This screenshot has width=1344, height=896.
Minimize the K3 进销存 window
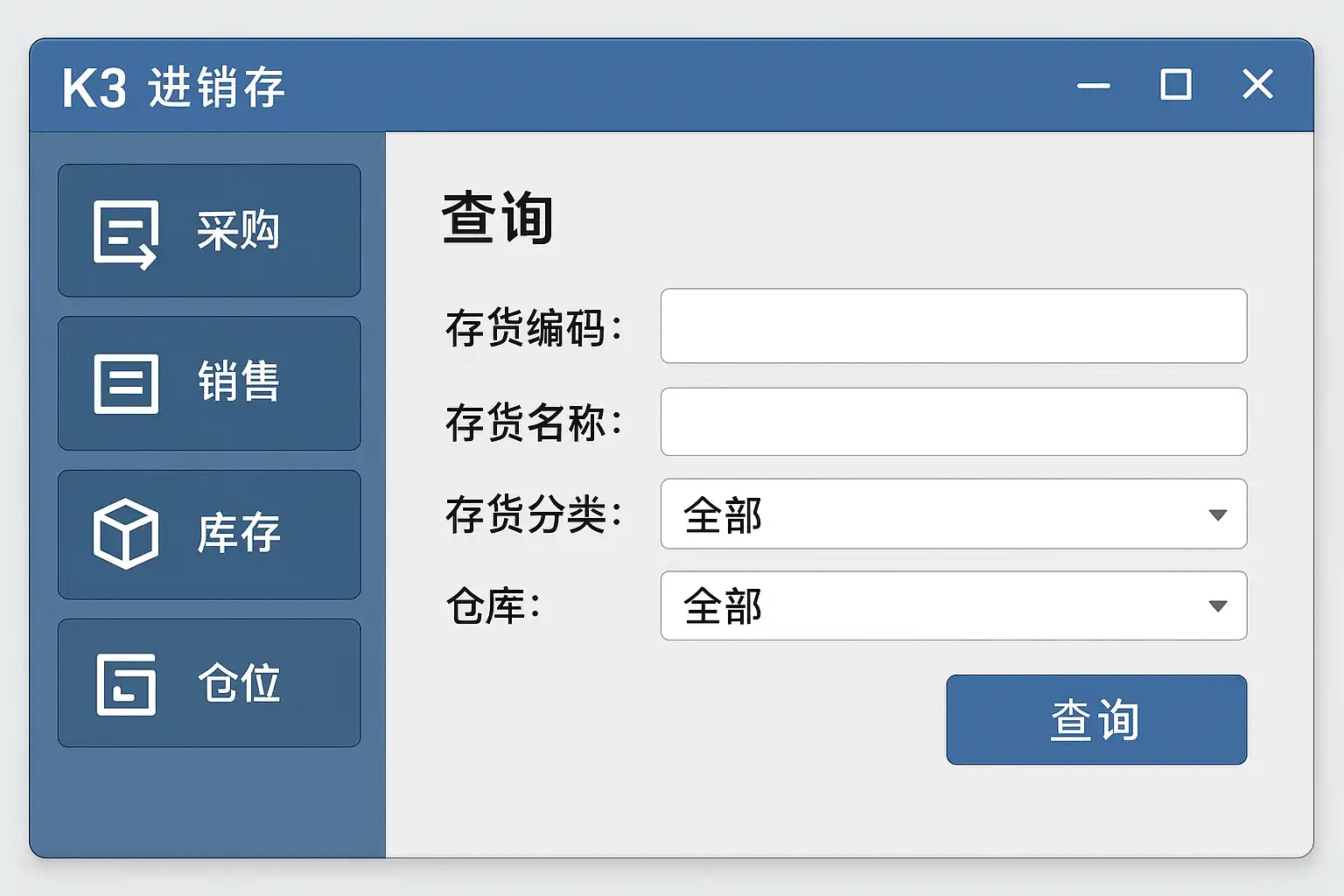click(1093, 86)
